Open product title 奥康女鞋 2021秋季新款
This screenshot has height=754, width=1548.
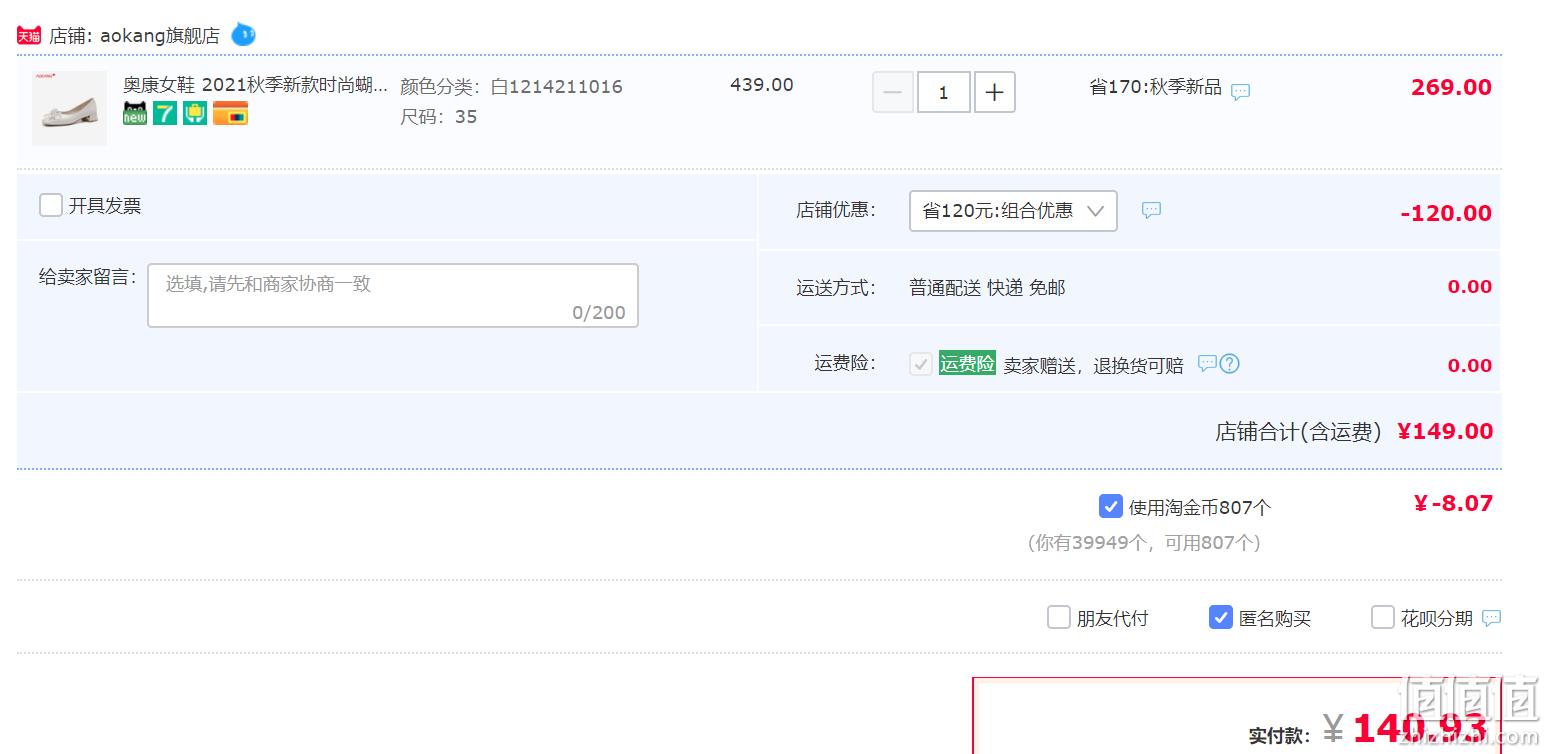click(x=255, y=86)
